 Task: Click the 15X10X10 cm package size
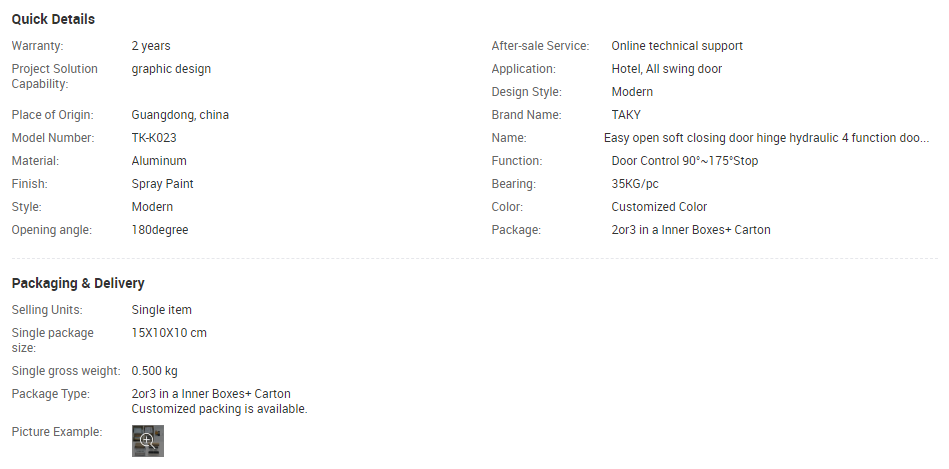pos(169,333)
